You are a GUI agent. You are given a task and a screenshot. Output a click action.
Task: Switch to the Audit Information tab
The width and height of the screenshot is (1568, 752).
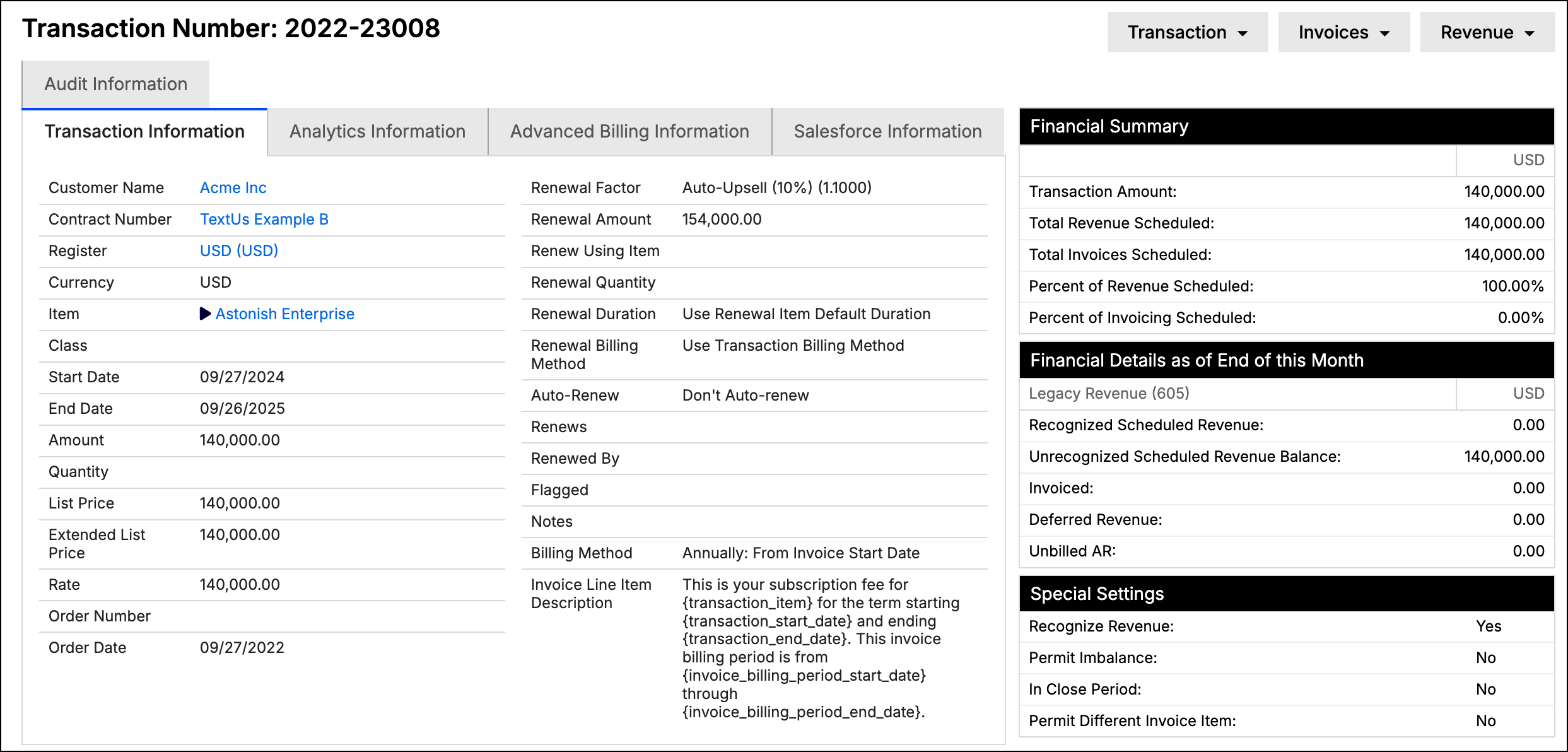pos(115,84)
